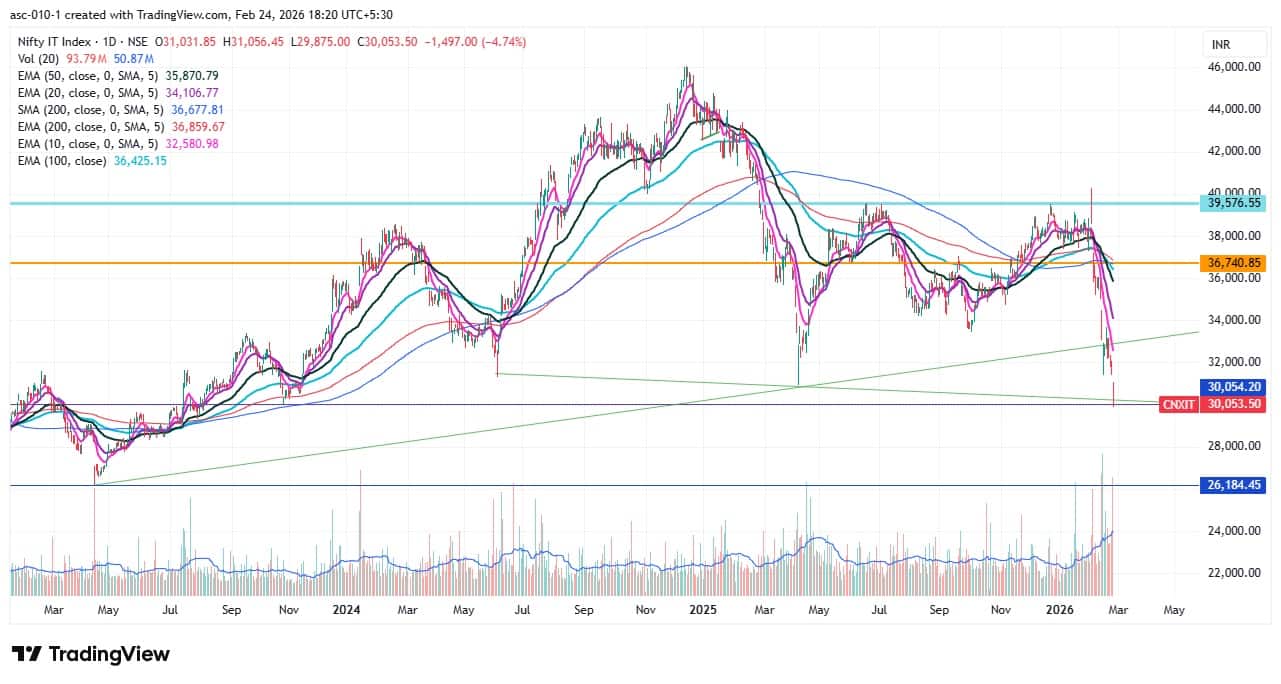This screenshot has width=1281, height=684.
Task: Click the SMA 200 value 36,677.81
Action: (199, 109)
